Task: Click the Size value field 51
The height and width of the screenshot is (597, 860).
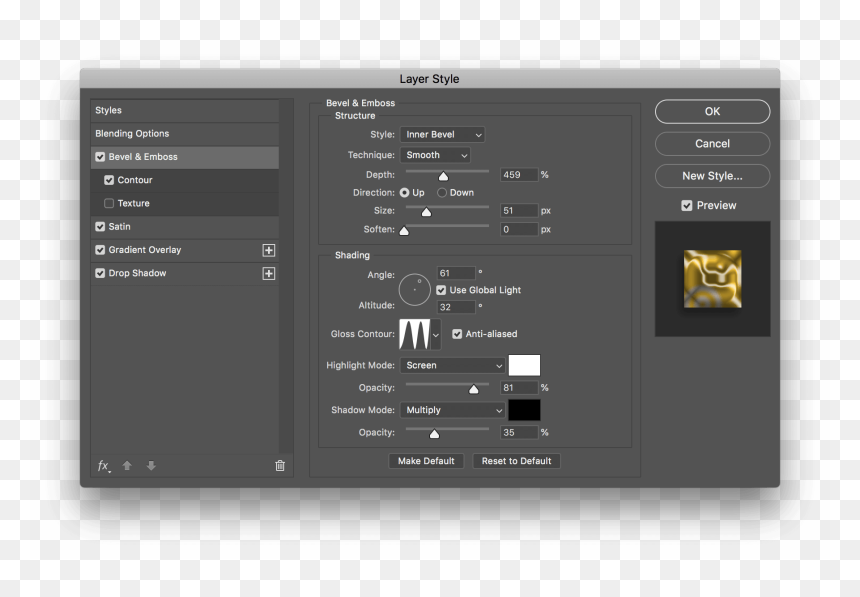Action: pyautogui.click(x=519, y=211)
